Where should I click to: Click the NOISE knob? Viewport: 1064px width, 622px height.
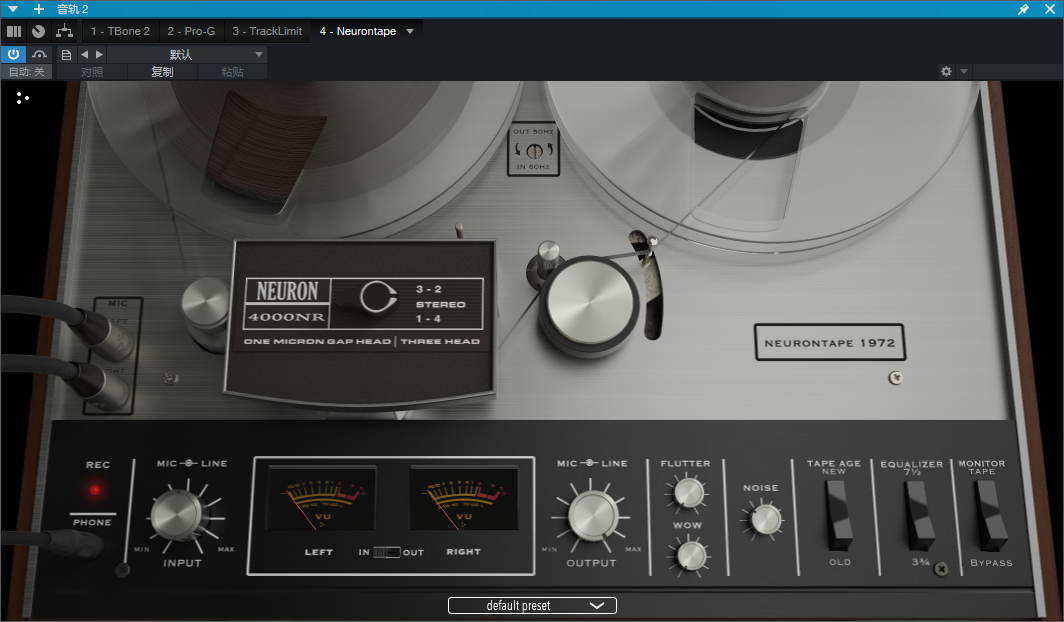(765, 520)
